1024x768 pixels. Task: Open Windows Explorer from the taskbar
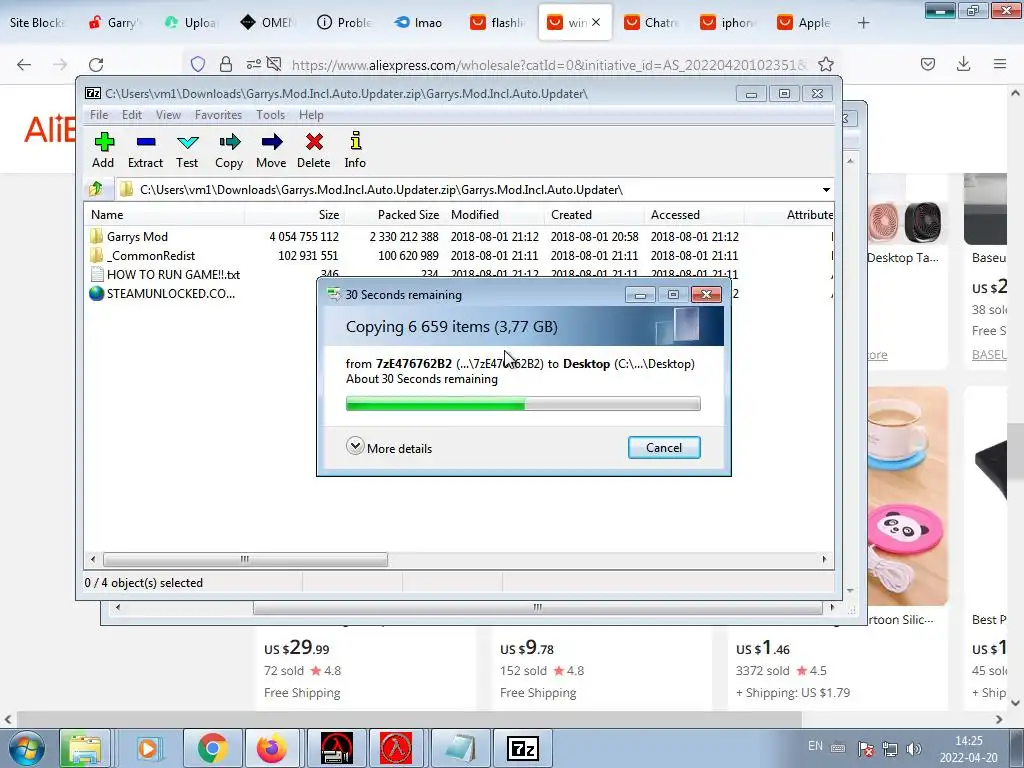point(84,748)
